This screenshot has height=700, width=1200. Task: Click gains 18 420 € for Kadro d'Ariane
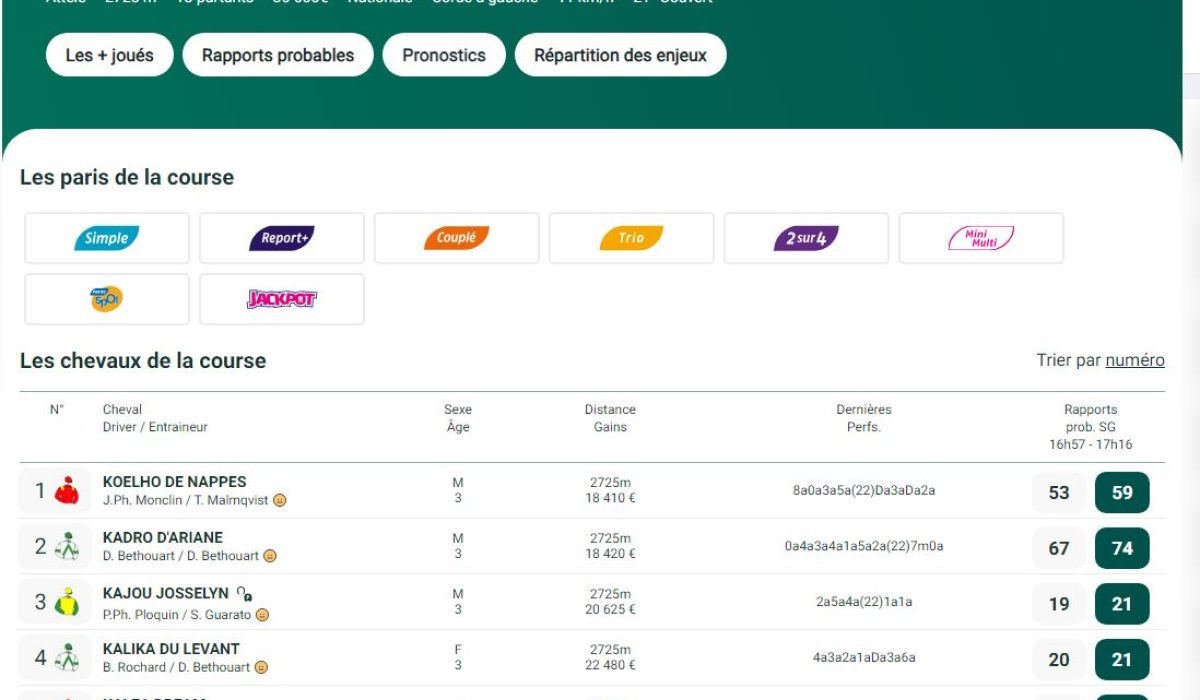tap(610, 554)
